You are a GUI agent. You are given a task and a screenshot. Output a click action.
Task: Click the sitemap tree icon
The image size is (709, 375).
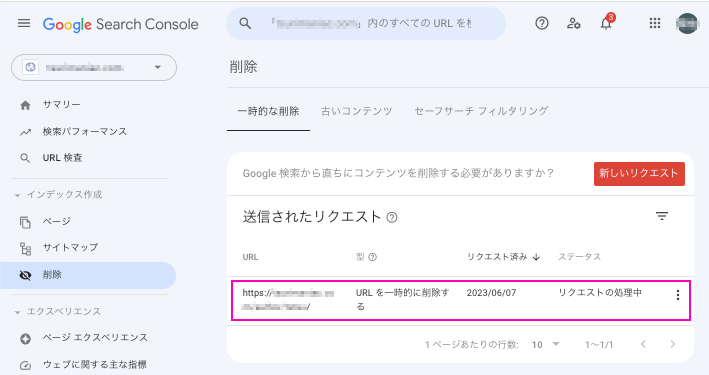pos(25,249)
